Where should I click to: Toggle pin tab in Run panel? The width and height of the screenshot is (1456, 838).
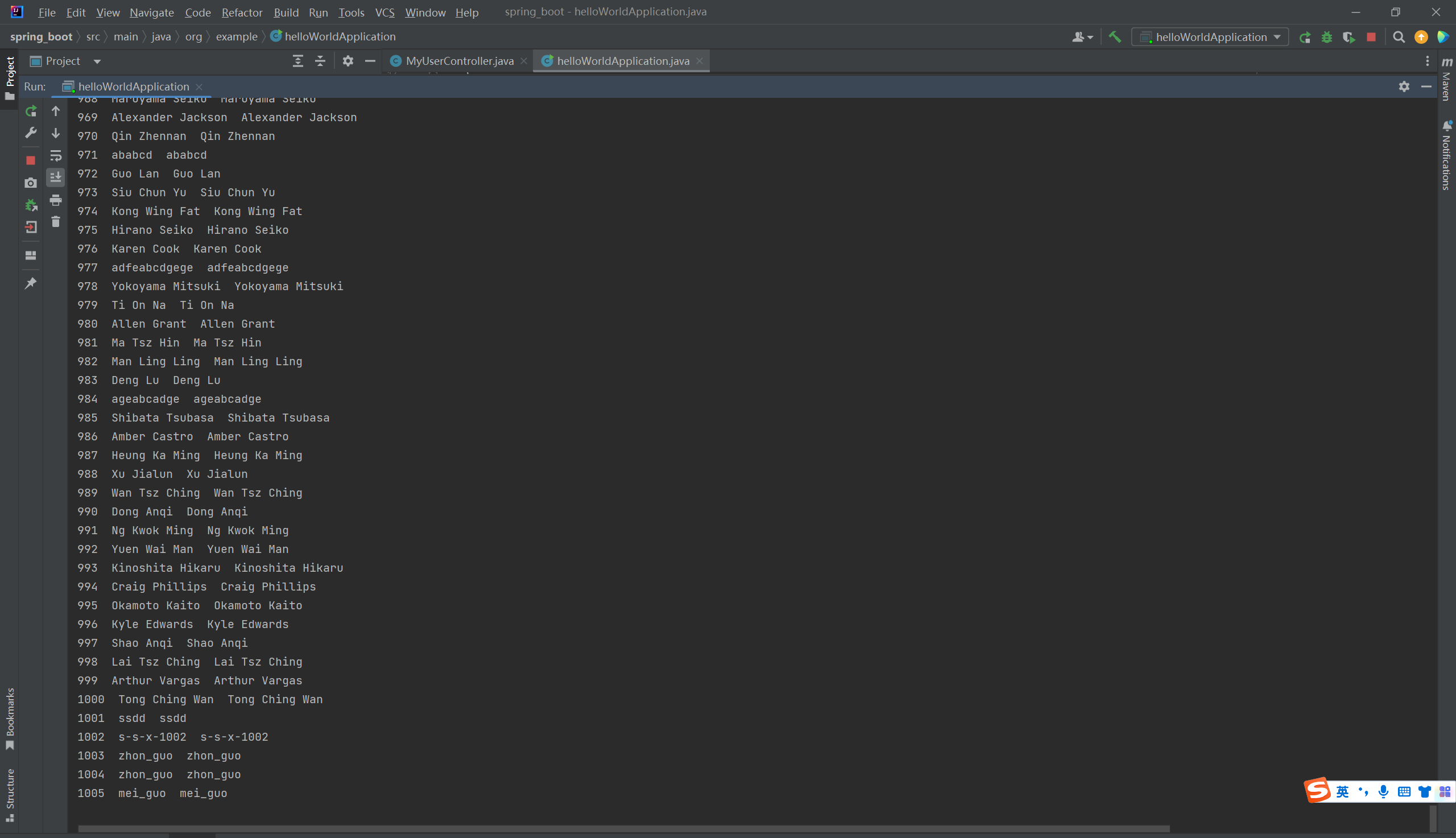coord(31,283)
